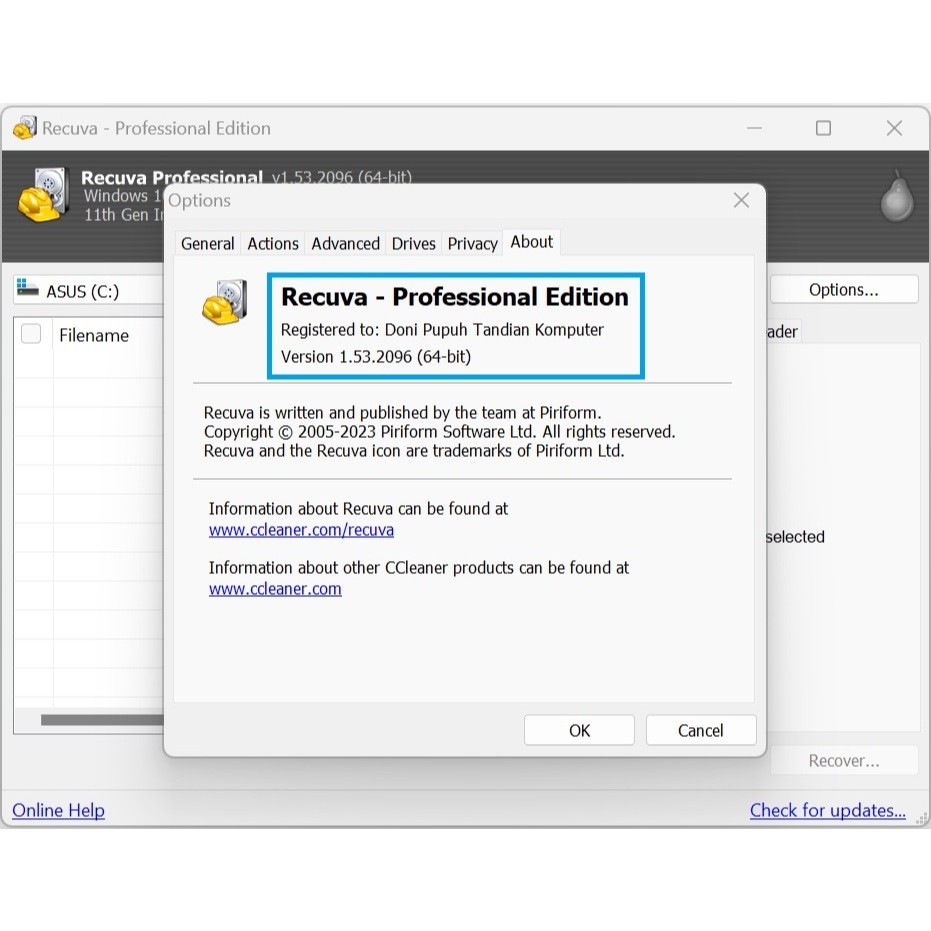Maximize the Recuva main window

tap(823, 128)
